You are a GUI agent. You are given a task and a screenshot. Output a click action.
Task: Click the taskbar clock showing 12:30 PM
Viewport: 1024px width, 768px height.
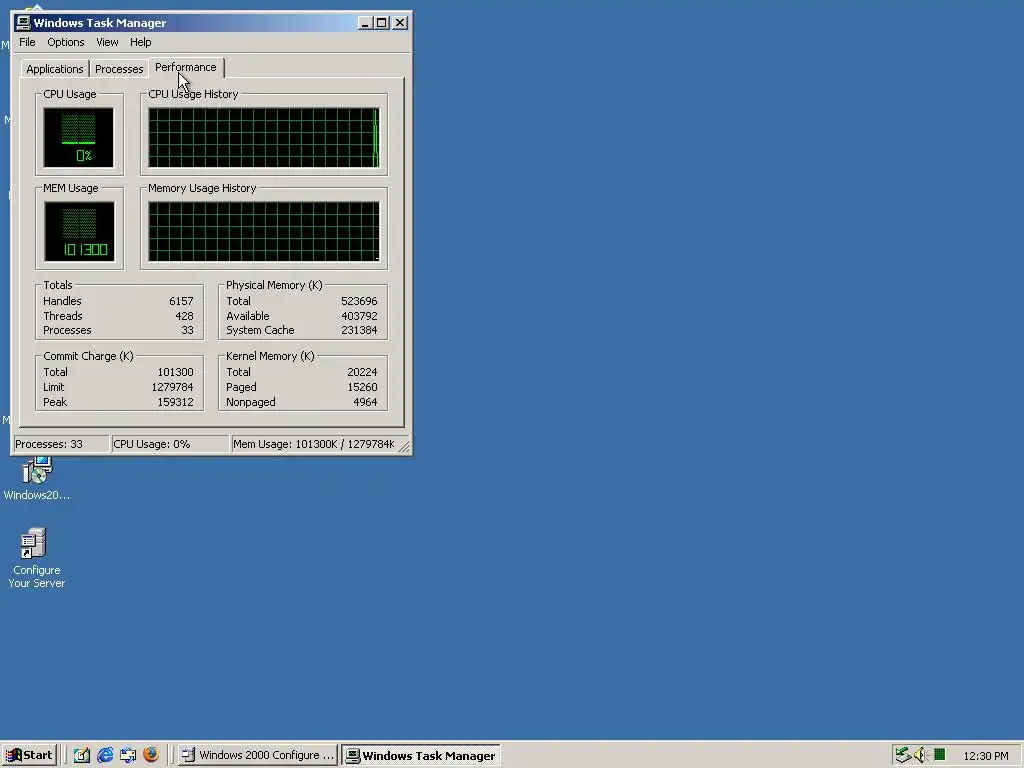[985, 756]
